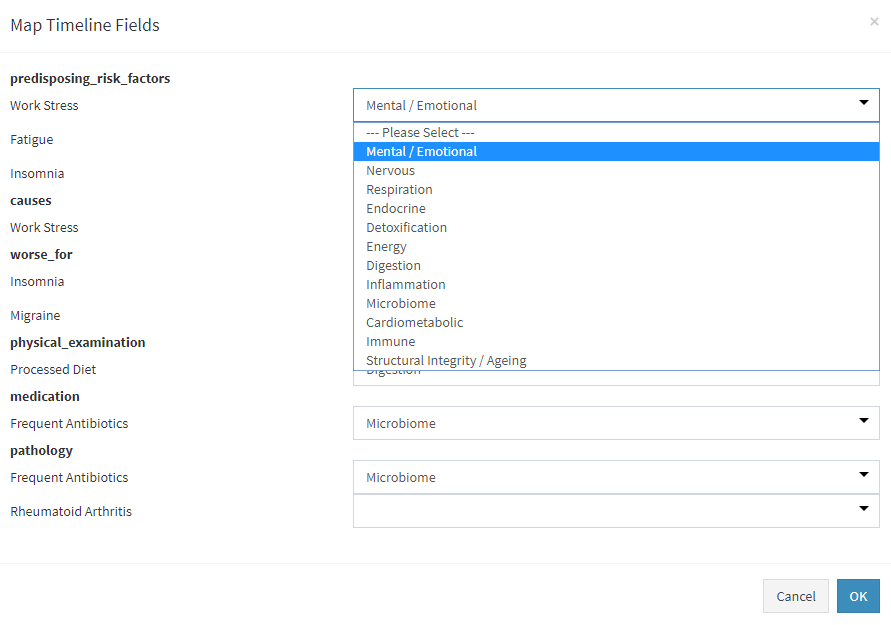This screenshot has height=625, width=891.
Task: Select the "Energy" option
Action: click(x=386, y=246)
